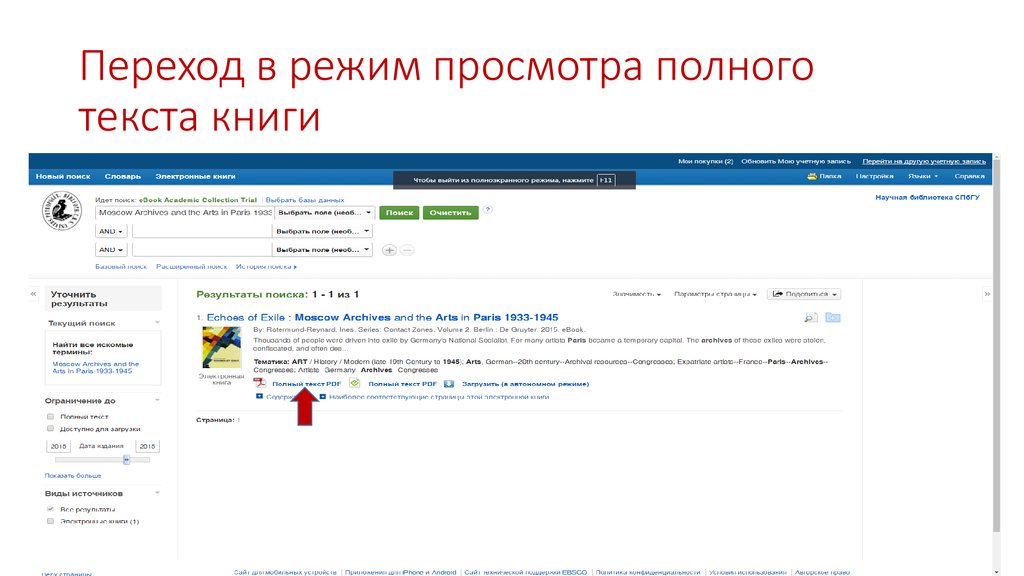Open Настройки in the top bar

[x=874, y=176]
